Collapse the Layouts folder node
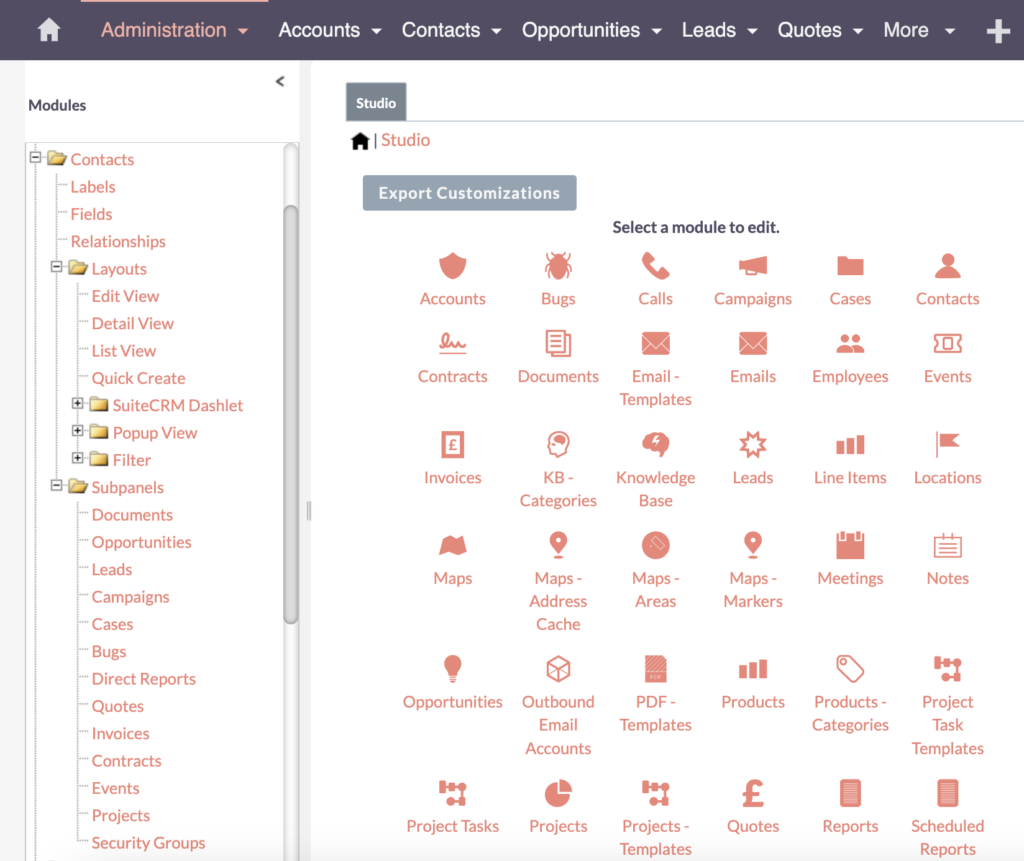The width and height of the screenshot is (1024, 861). pos(57,267)
